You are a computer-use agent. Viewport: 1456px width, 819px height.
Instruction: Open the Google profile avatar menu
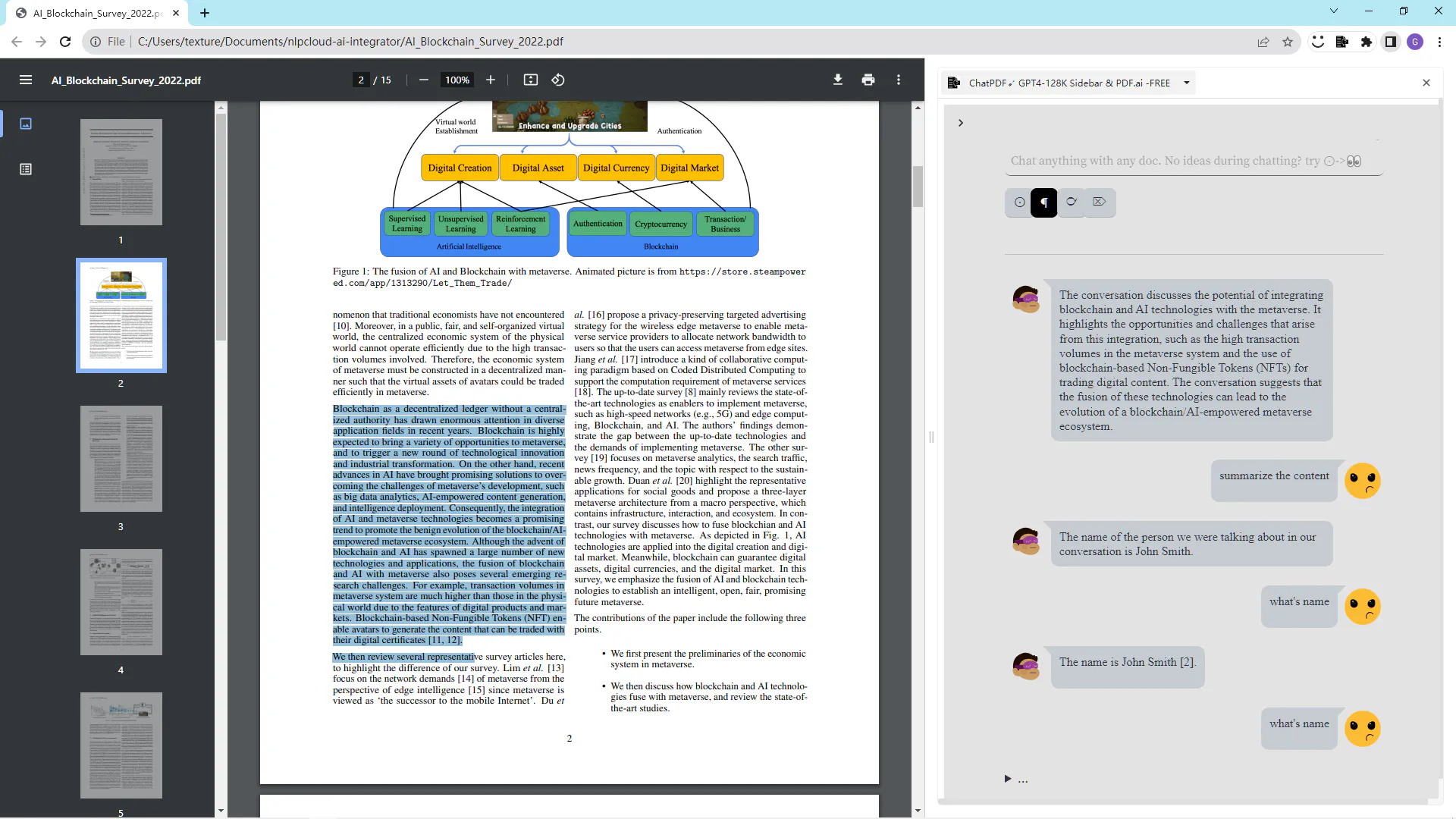tap(1415, 42)
